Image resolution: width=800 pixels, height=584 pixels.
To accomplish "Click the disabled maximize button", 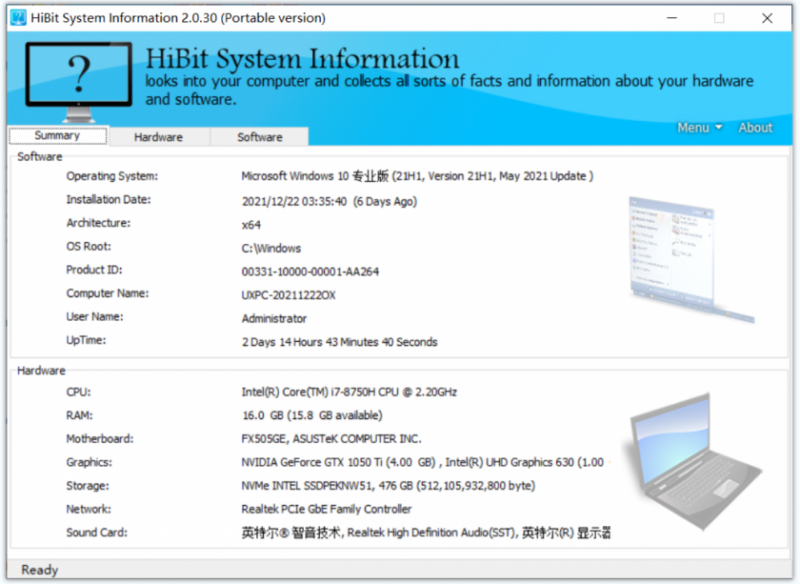I will pyautogui.click(x=719, y=18).
